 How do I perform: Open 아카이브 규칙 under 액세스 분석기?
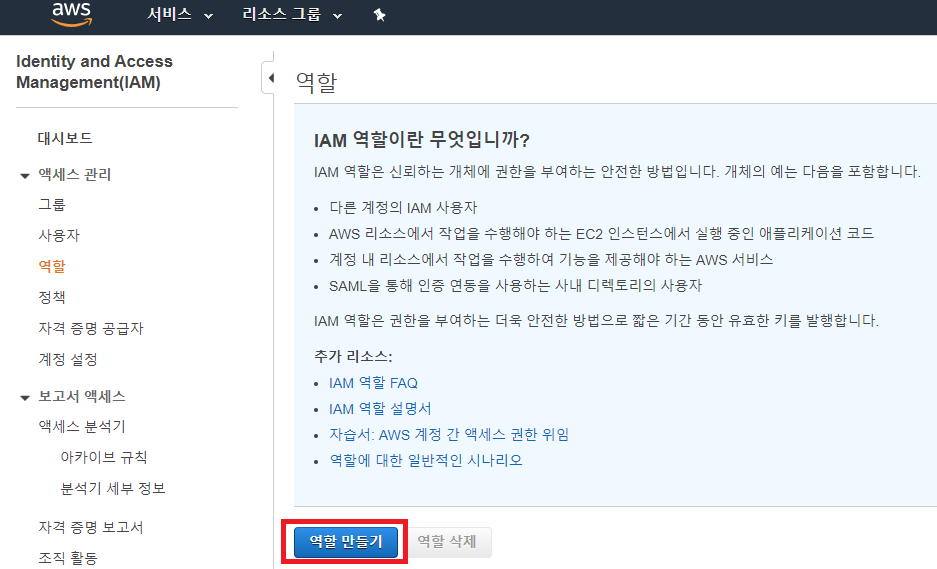click(103, 457)
